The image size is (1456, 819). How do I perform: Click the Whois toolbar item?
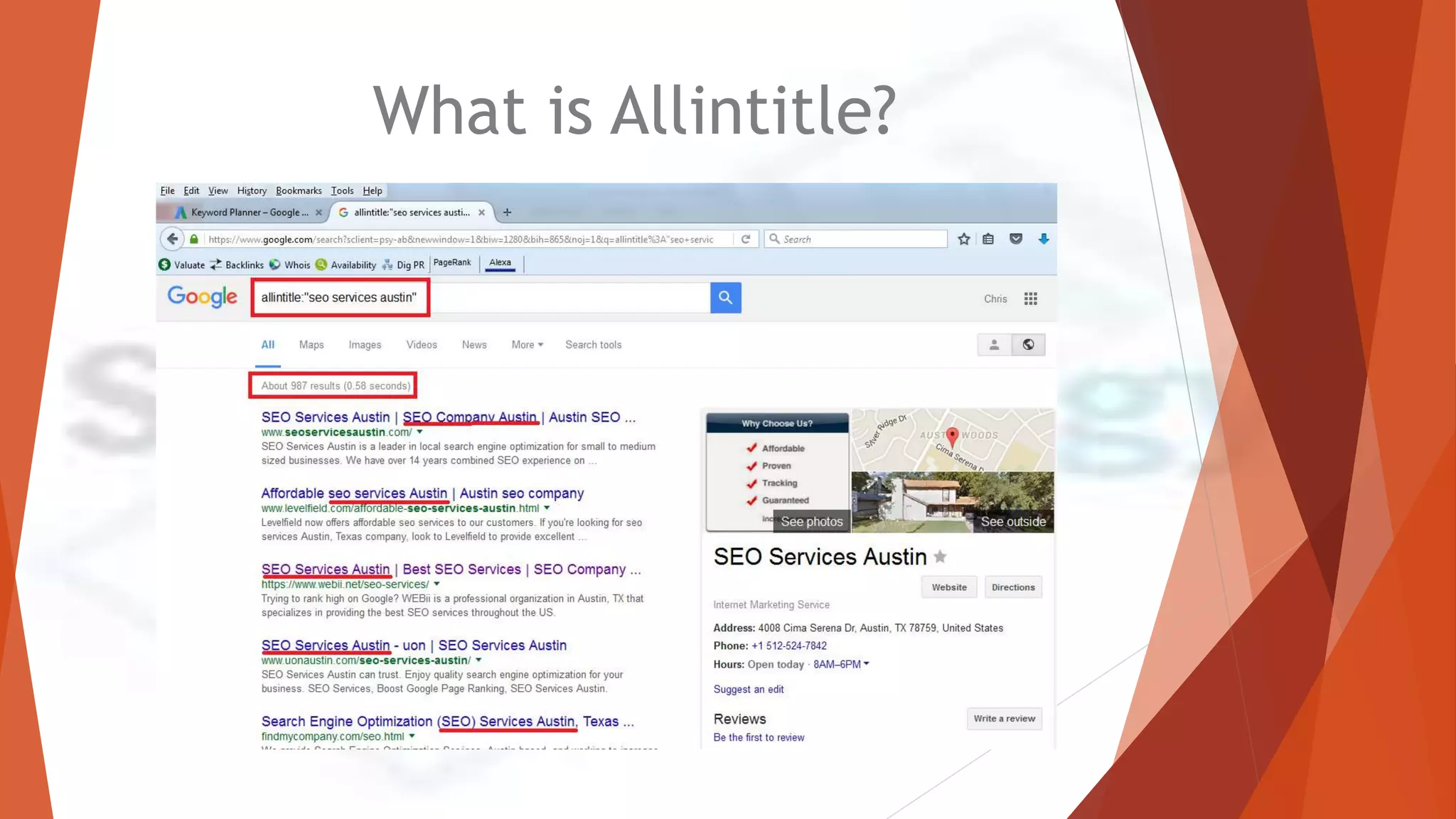(289, 264)
